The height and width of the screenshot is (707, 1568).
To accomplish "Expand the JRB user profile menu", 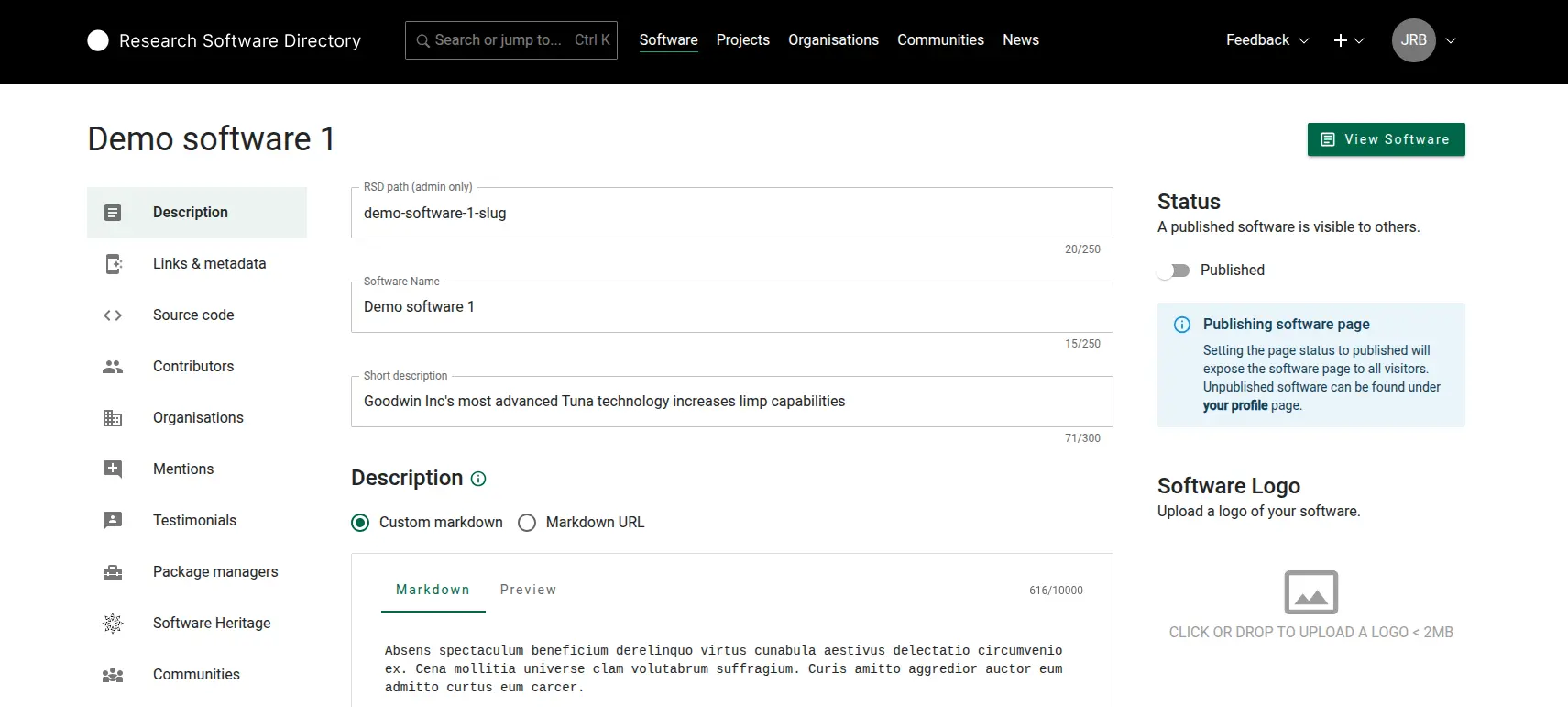I will 1423,40.
